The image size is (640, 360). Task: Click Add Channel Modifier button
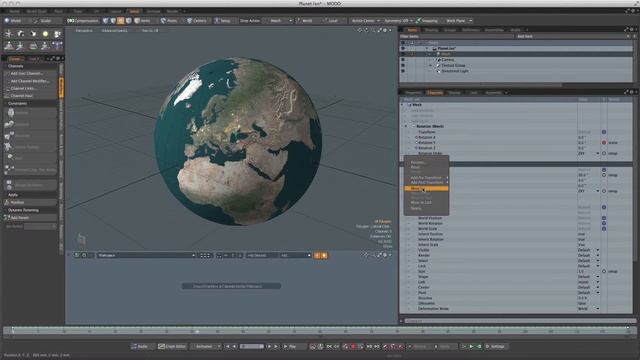tap(30, 81)
